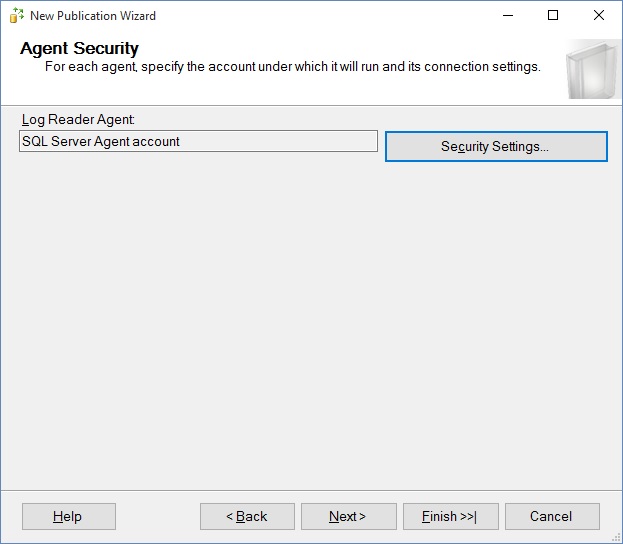Image resolution: width=623 pixels, height=544 pixels.
Task: Click the SQL Server Agent account field
Action: [x=198, y=142]
